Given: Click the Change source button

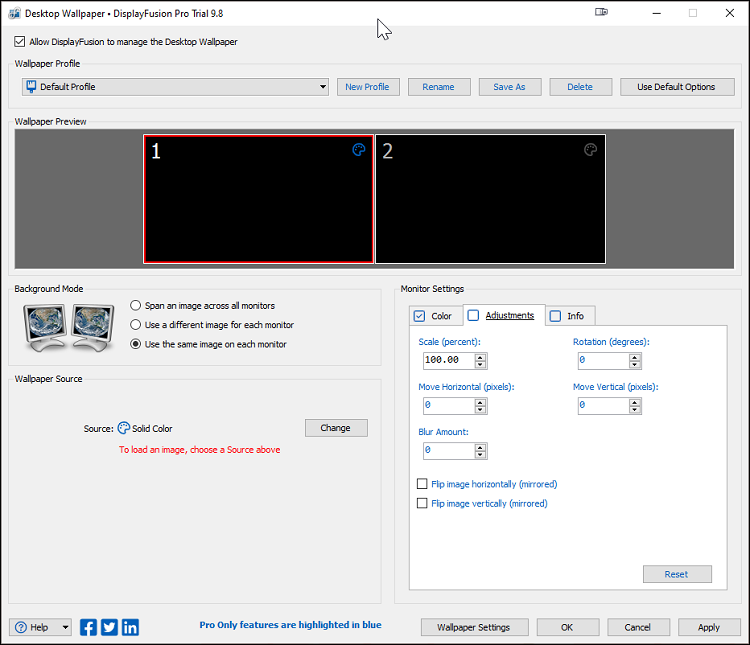Looking at the screenshot, I should [336, 428].
